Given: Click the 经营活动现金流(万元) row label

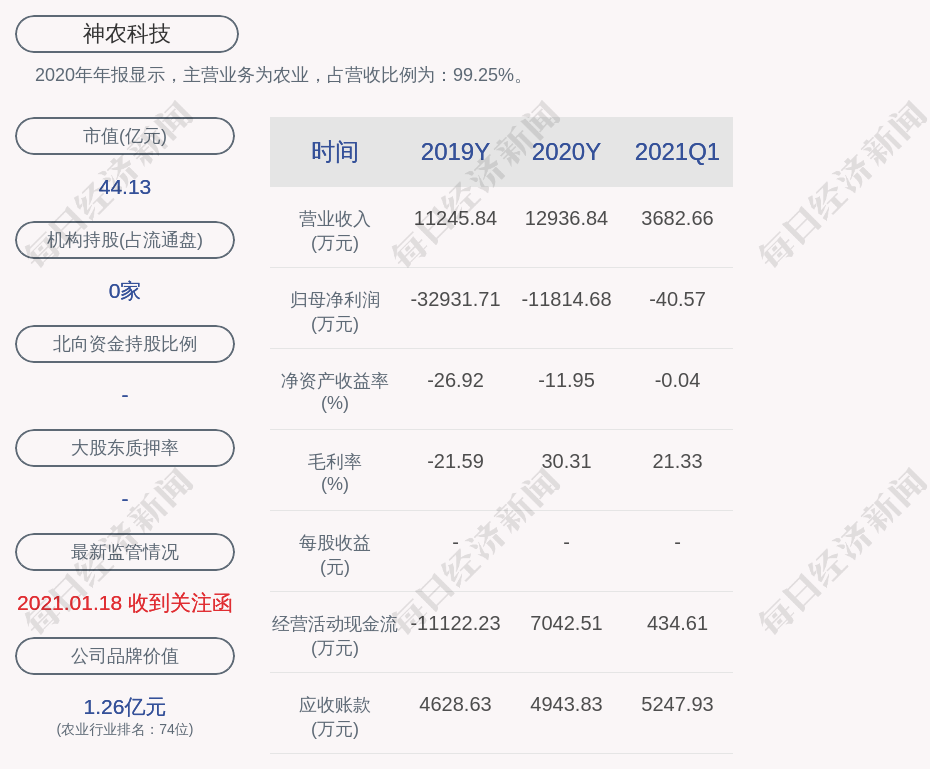Looking at the screenshot, I should click(335, 635).
